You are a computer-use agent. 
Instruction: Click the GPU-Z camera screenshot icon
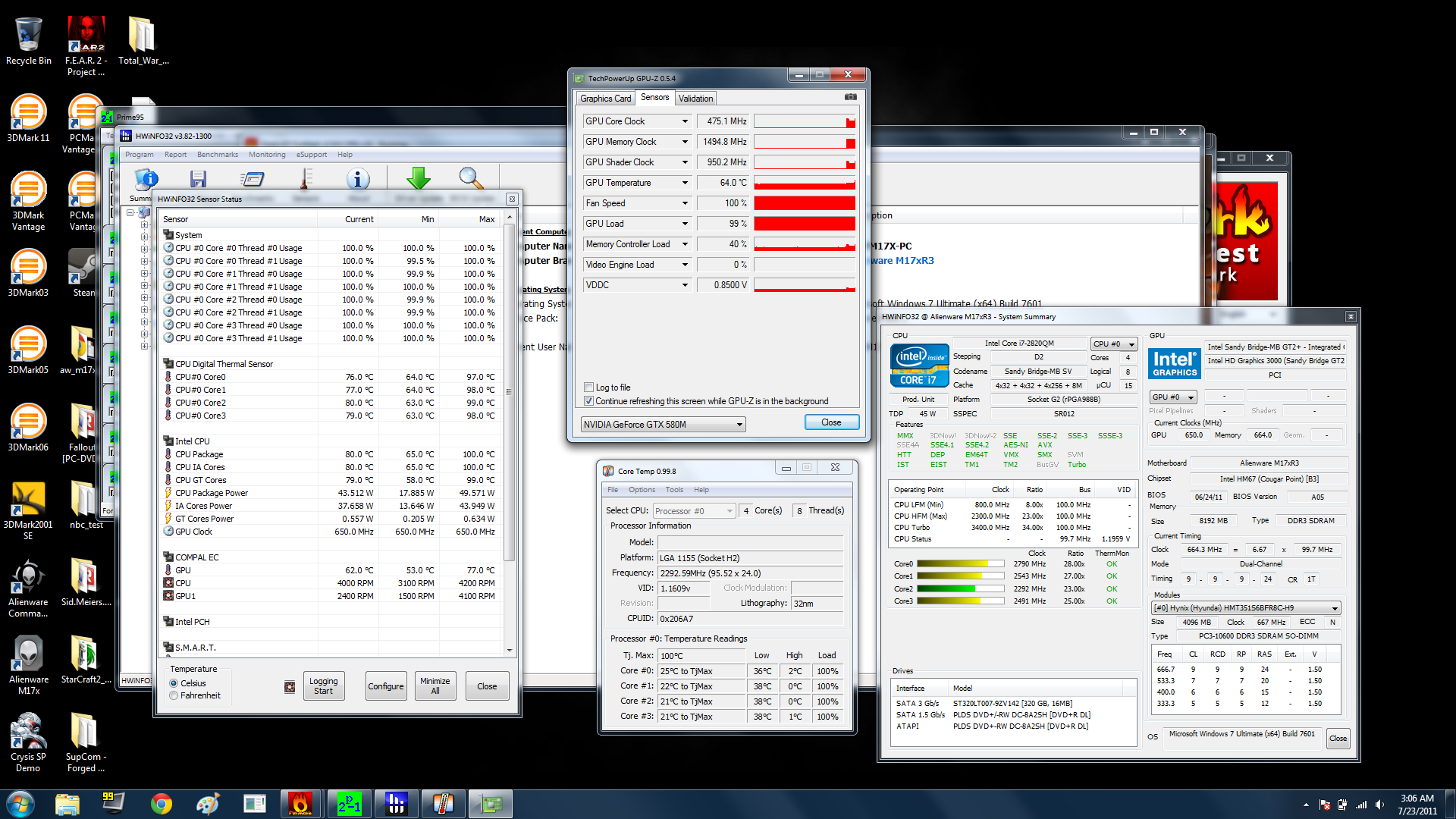[x=851, y=97]
